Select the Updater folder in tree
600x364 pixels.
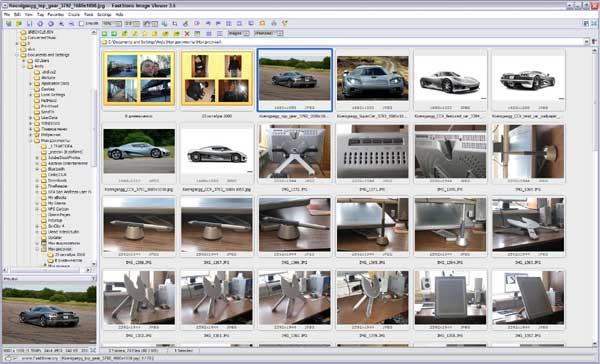point(55,237)
